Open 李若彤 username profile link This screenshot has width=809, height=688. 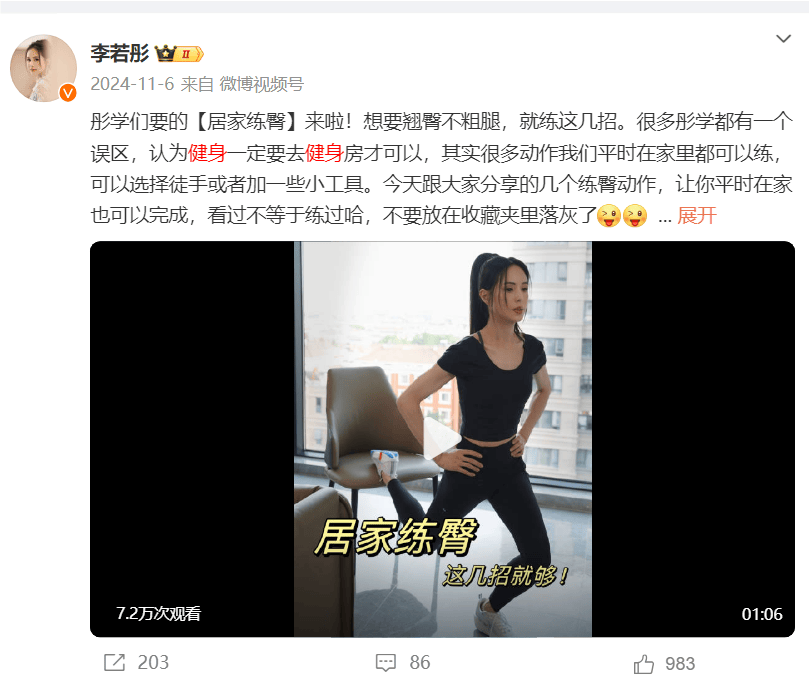[120, 53]
